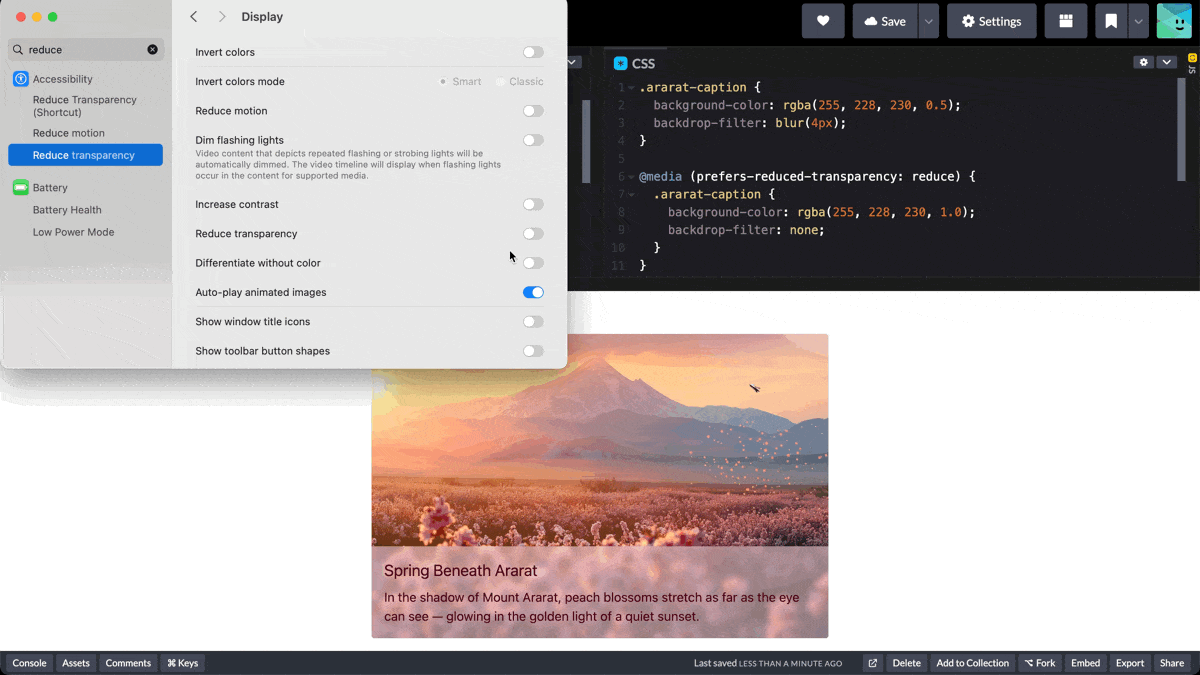Click the Battery icon in the sidebar
Image resolution: width=1200 pixels, height=675 pixels.
(20, 187)
